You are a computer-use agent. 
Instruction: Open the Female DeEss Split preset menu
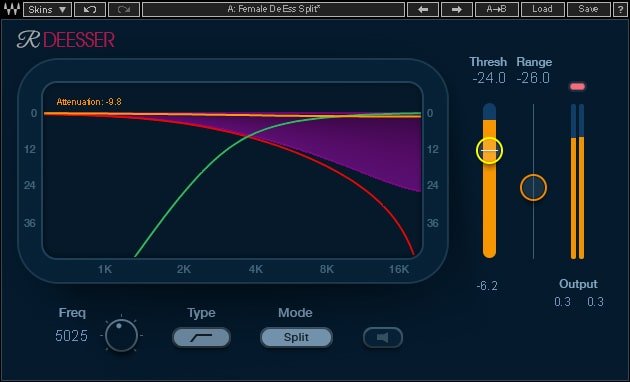pyautogui.click(x=274, y=9)
